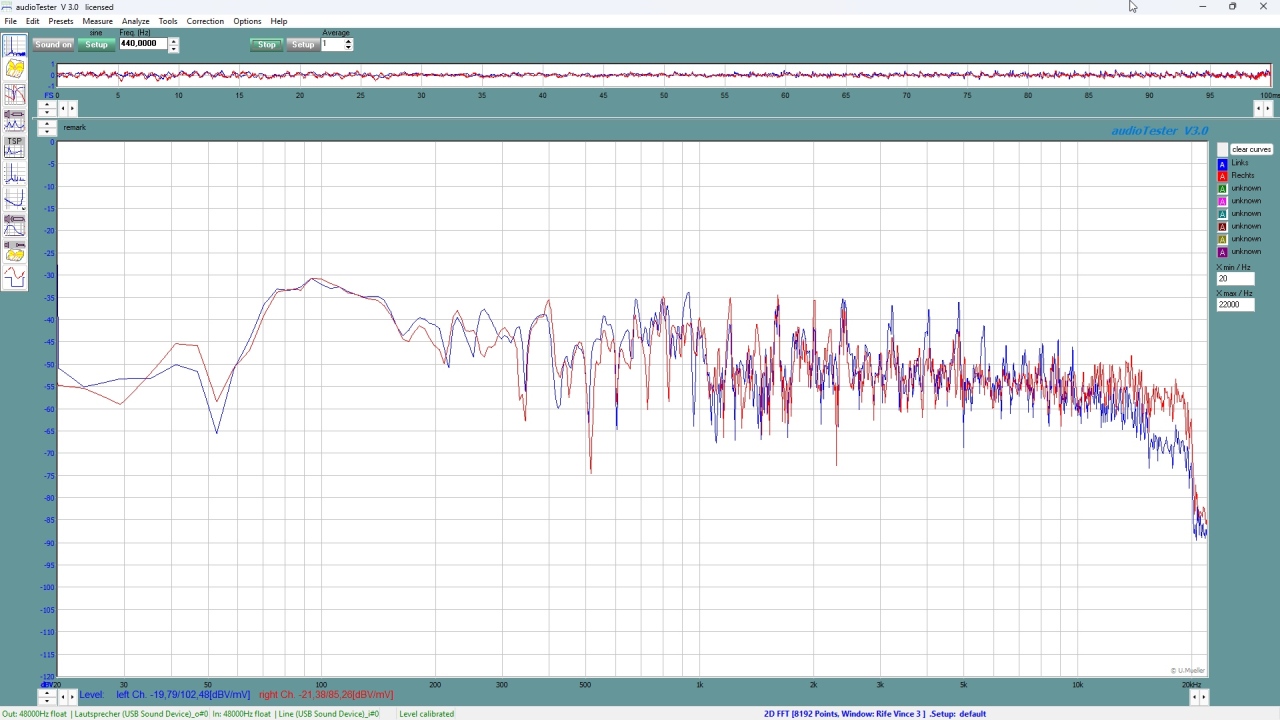Click scope time axis right arrow at left
The width and height of the screenshot is (1280, 720).
(72, 108)
